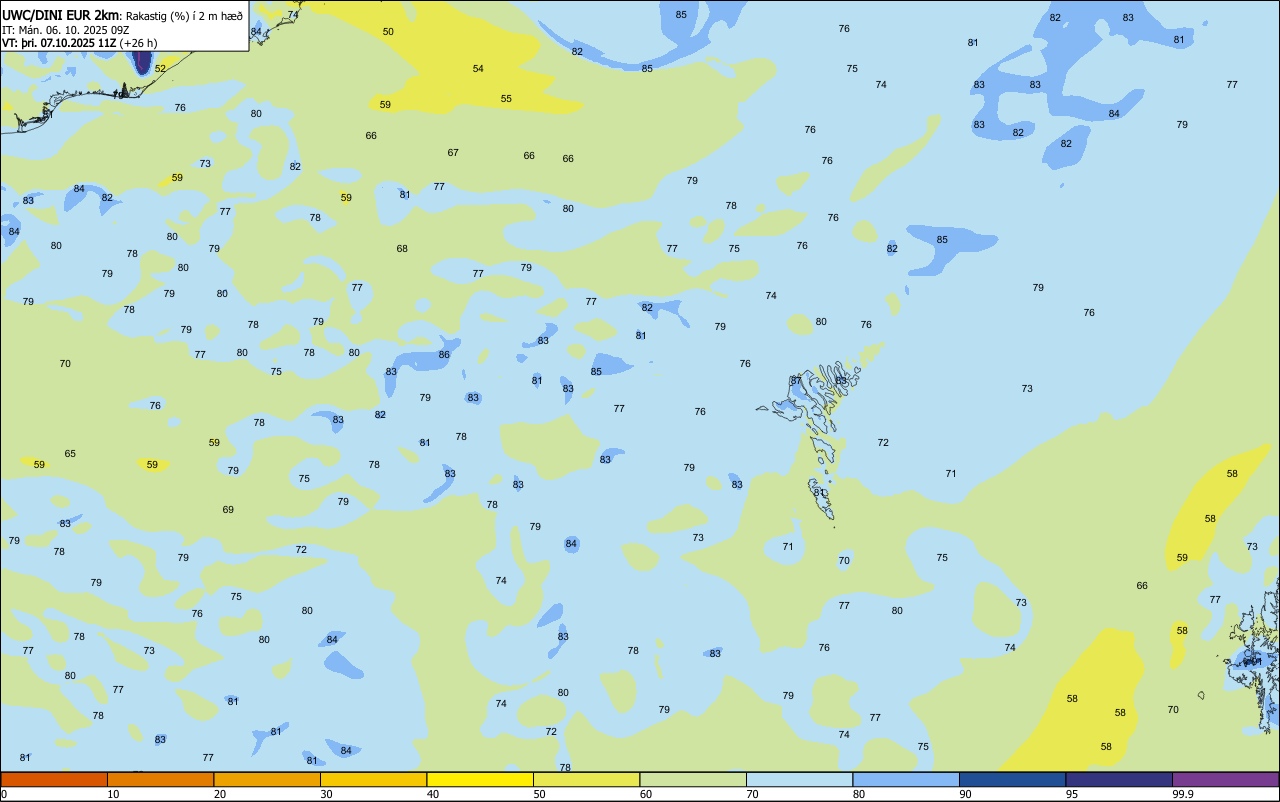This screenshot has height=802, width=1280.
Task: Select the dark blue 90–95 legend swatch
Action: click(1012, 779)
